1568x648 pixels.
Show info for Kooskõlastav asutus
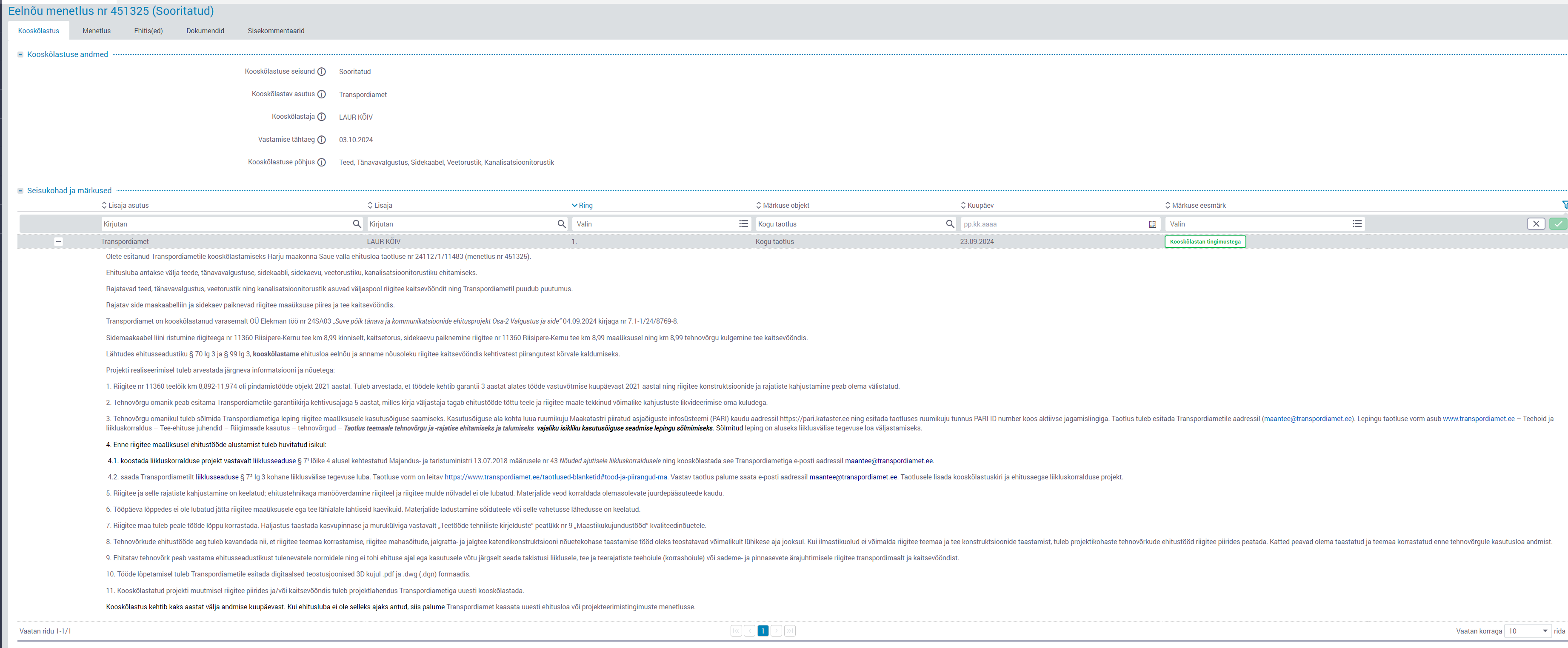click(321, 95)
